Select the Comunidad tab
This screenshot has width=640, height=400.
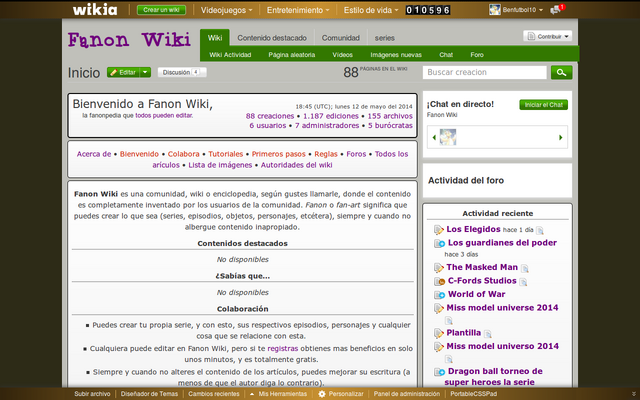340,38
